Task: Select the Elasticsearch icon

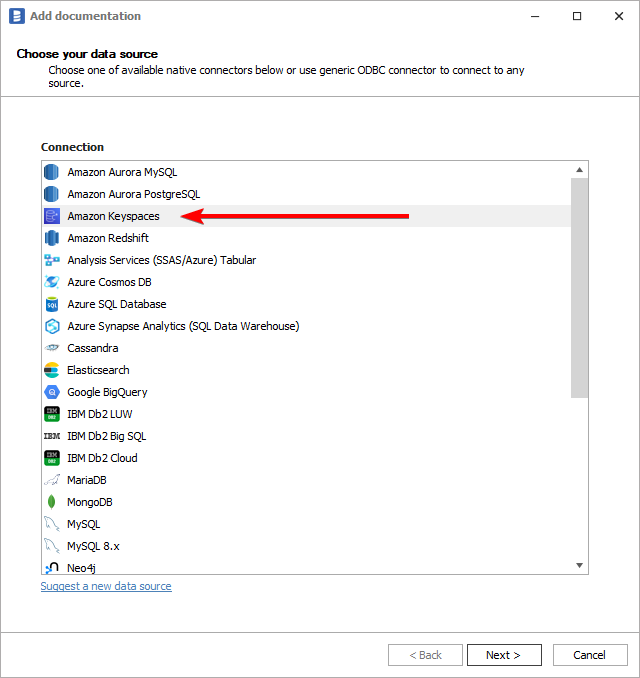Action: click(x=52, y=370)
